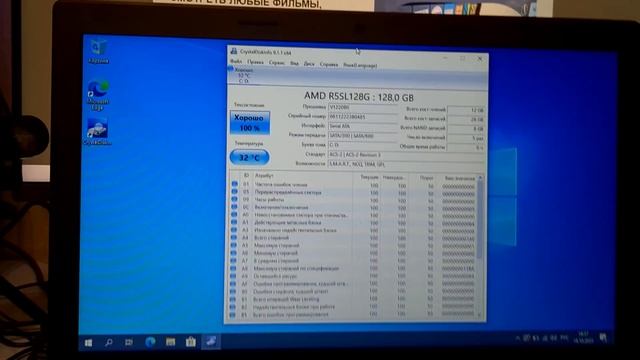Image resolution: width=640 pixels, height=360 pixels.
Task: Open the Windows Start menu
Action: click(89, 343)
